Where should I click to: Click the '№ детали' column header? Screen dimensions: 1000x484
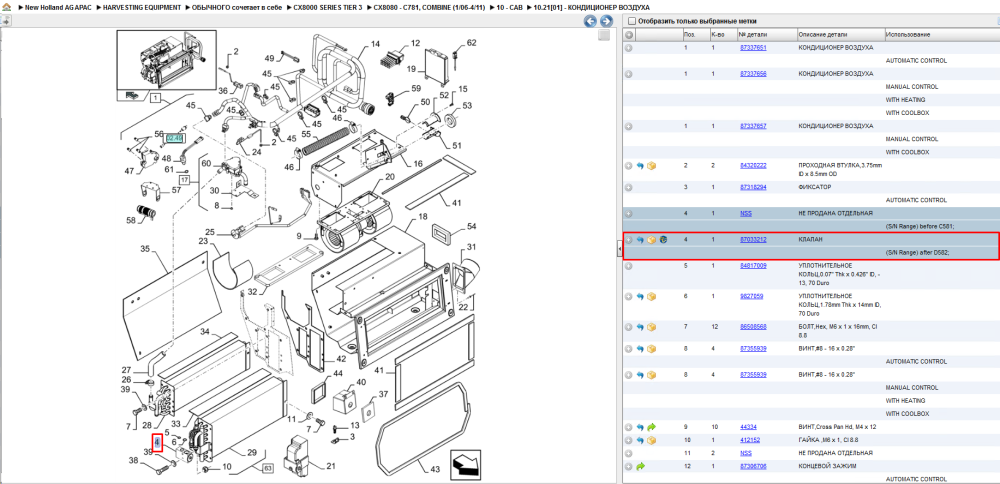click(x=767, y=34)
